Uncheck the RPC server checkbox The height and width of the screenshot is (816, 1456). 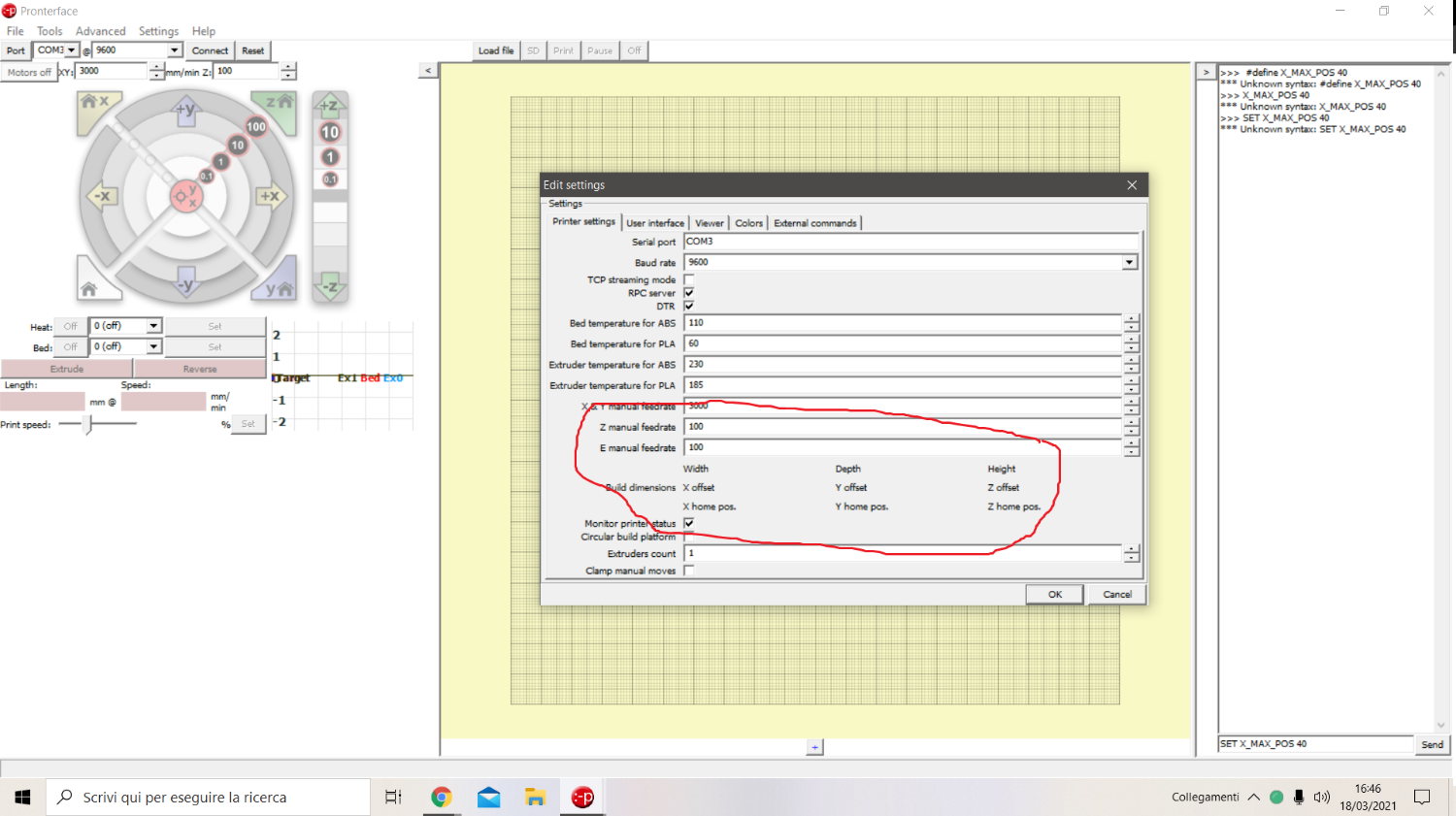[689, 293]
